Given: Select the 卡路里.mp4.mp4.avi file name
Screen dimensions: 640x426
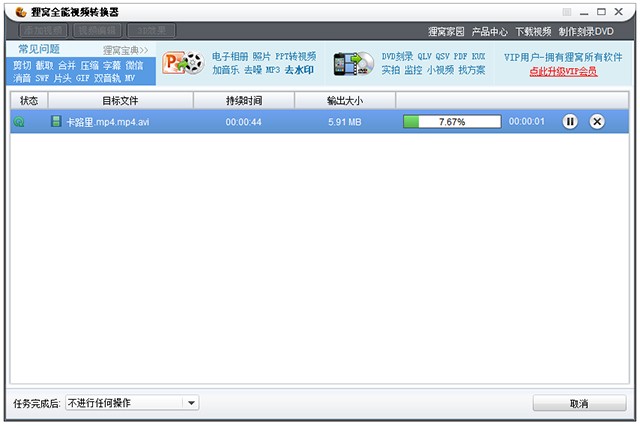Looking at the screenshot, I should coord(108,122).
